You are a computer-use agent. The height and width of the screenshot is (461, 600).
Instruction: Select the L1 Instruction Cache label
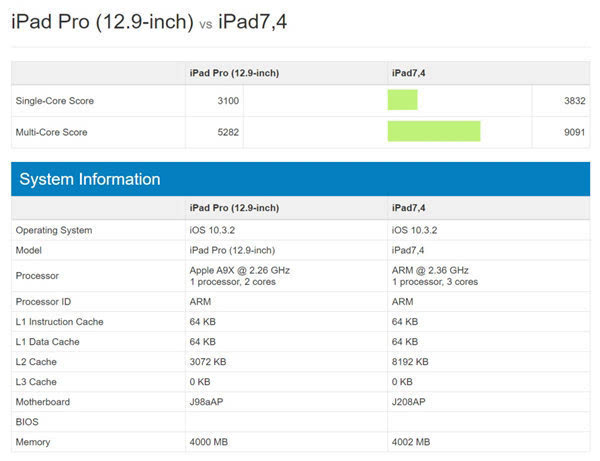coord(59,322)
